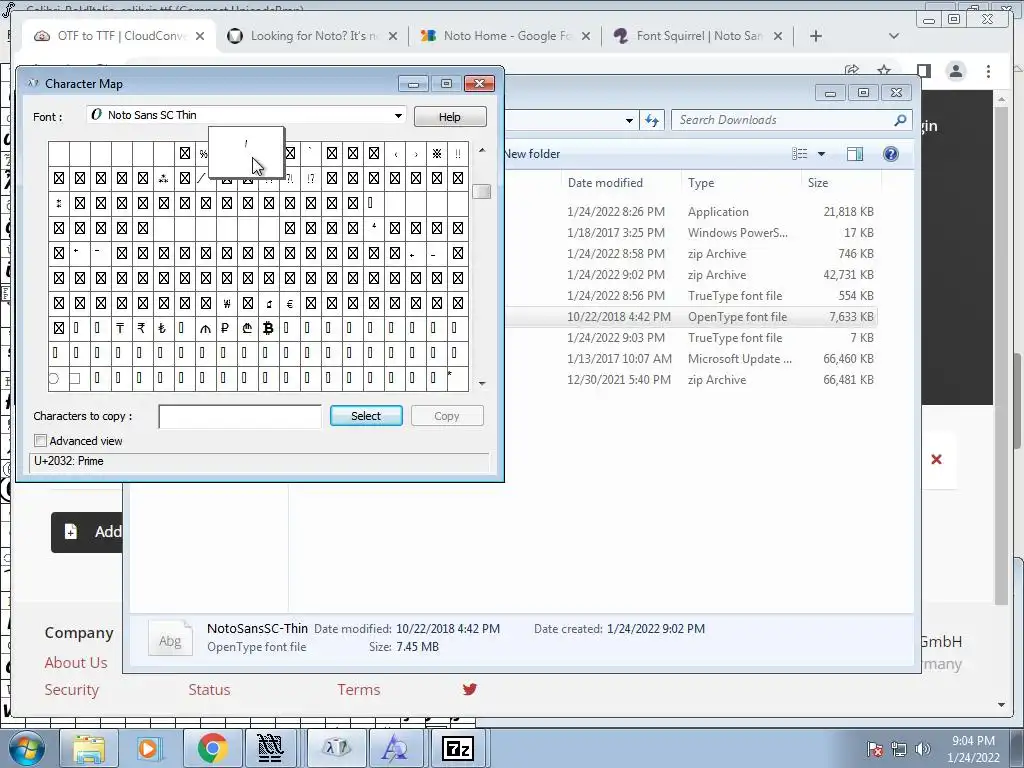Open the Font dropdown in Character Map

coord(398,116)
